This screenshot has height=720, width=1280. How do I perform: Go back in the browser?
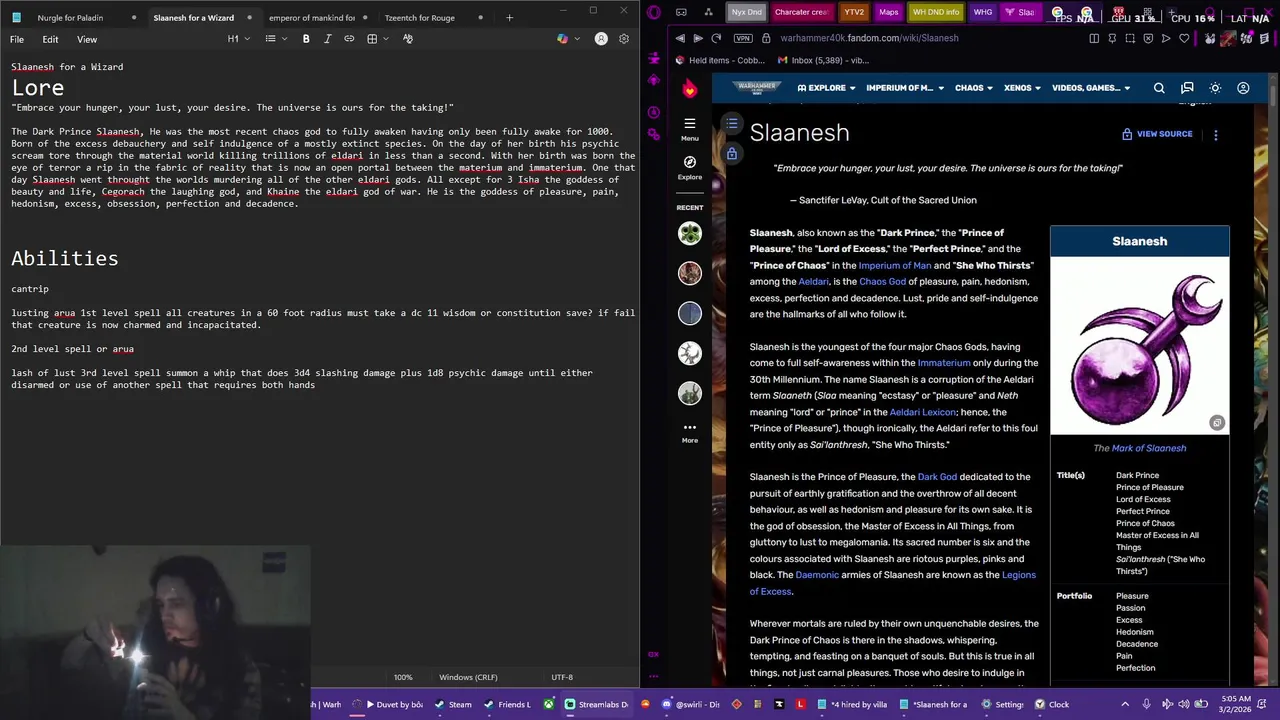(x=680, y=38)
